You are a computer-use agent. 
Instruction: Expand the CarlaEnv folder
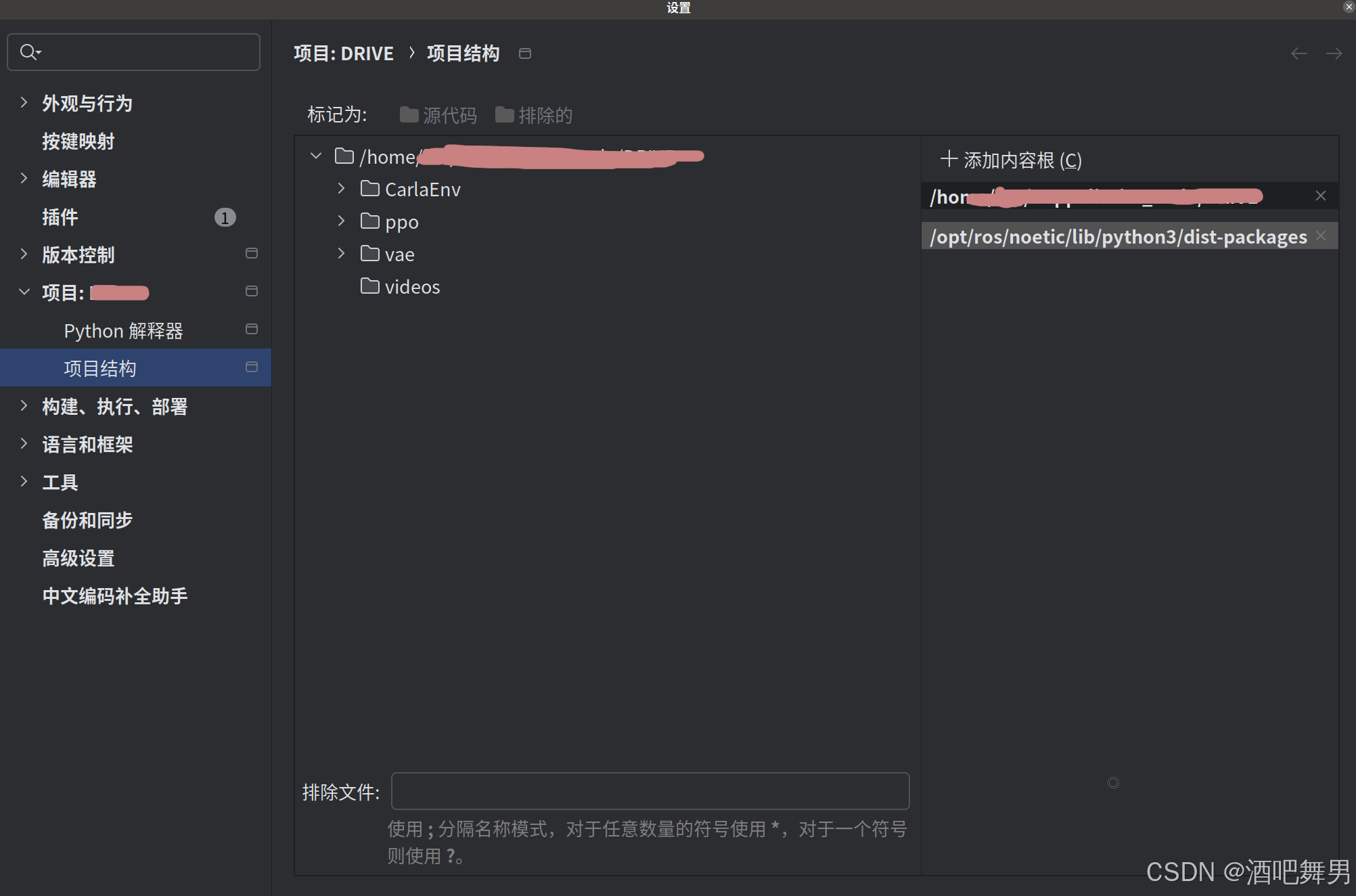pyautogui.click(x=340, y=189)
